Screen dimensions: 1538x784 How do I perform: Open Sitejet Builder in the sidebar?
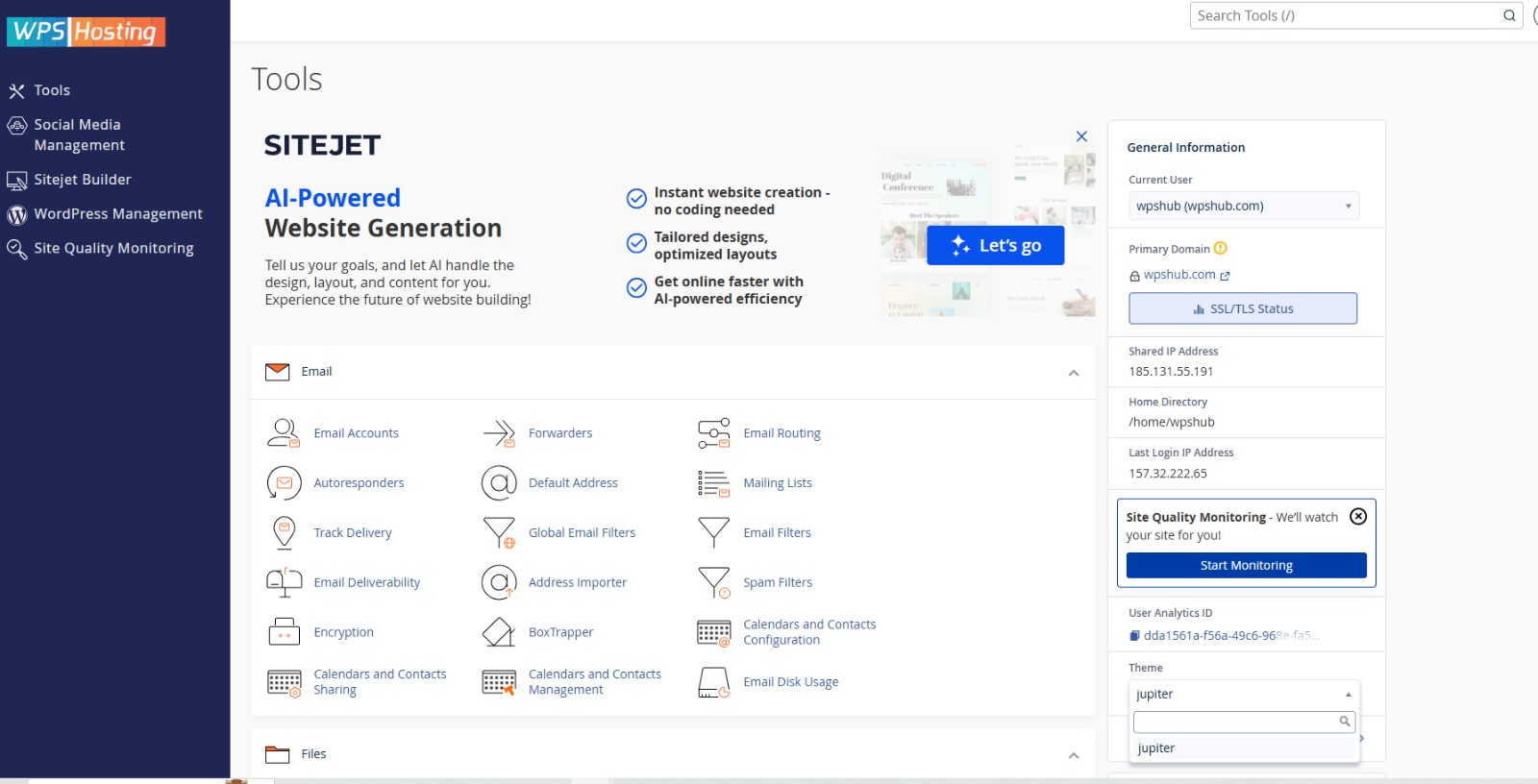[x=83, y=180]
